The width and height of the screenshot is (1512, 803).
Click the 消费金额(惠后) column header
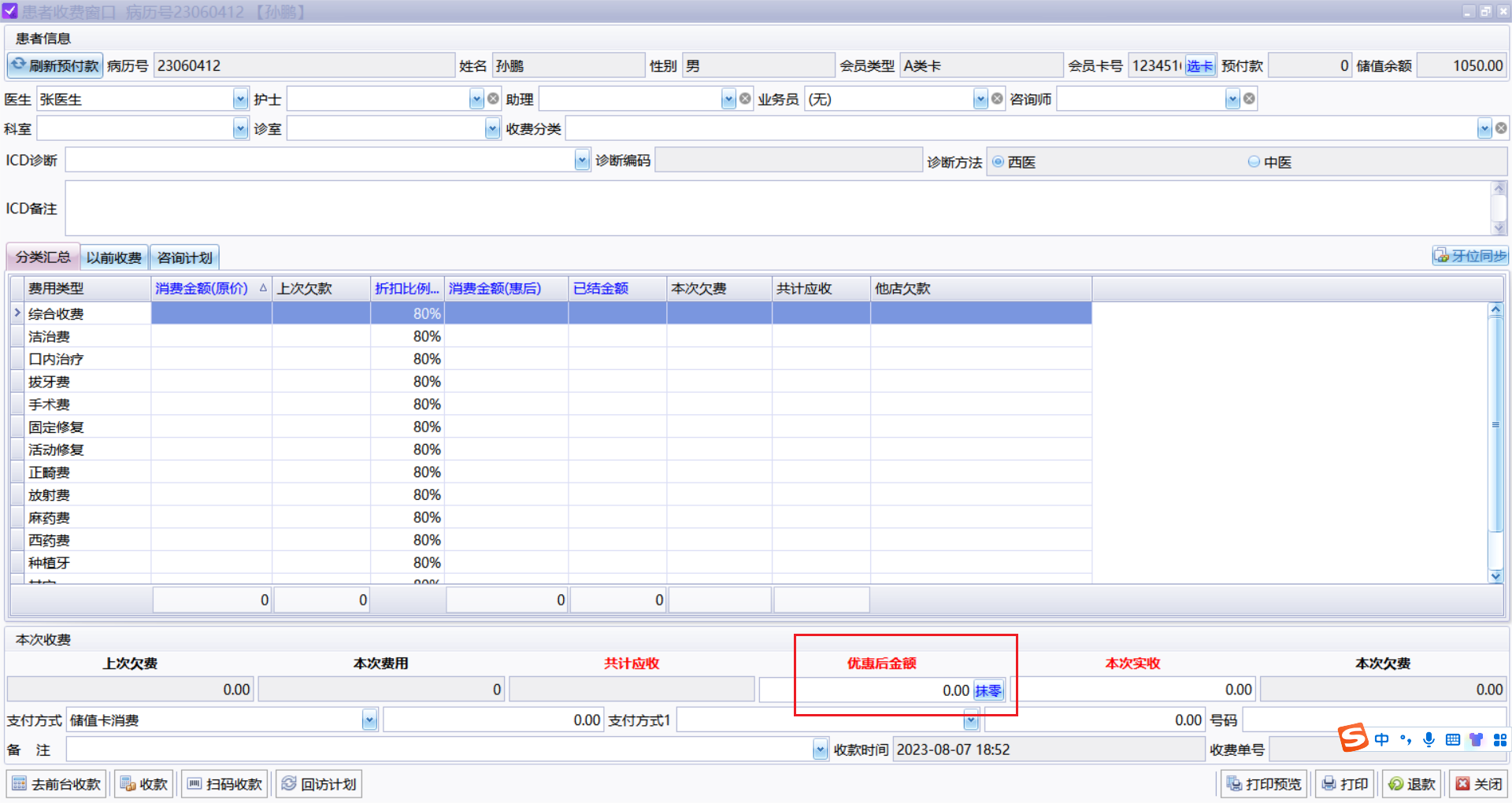coord(506,288)
